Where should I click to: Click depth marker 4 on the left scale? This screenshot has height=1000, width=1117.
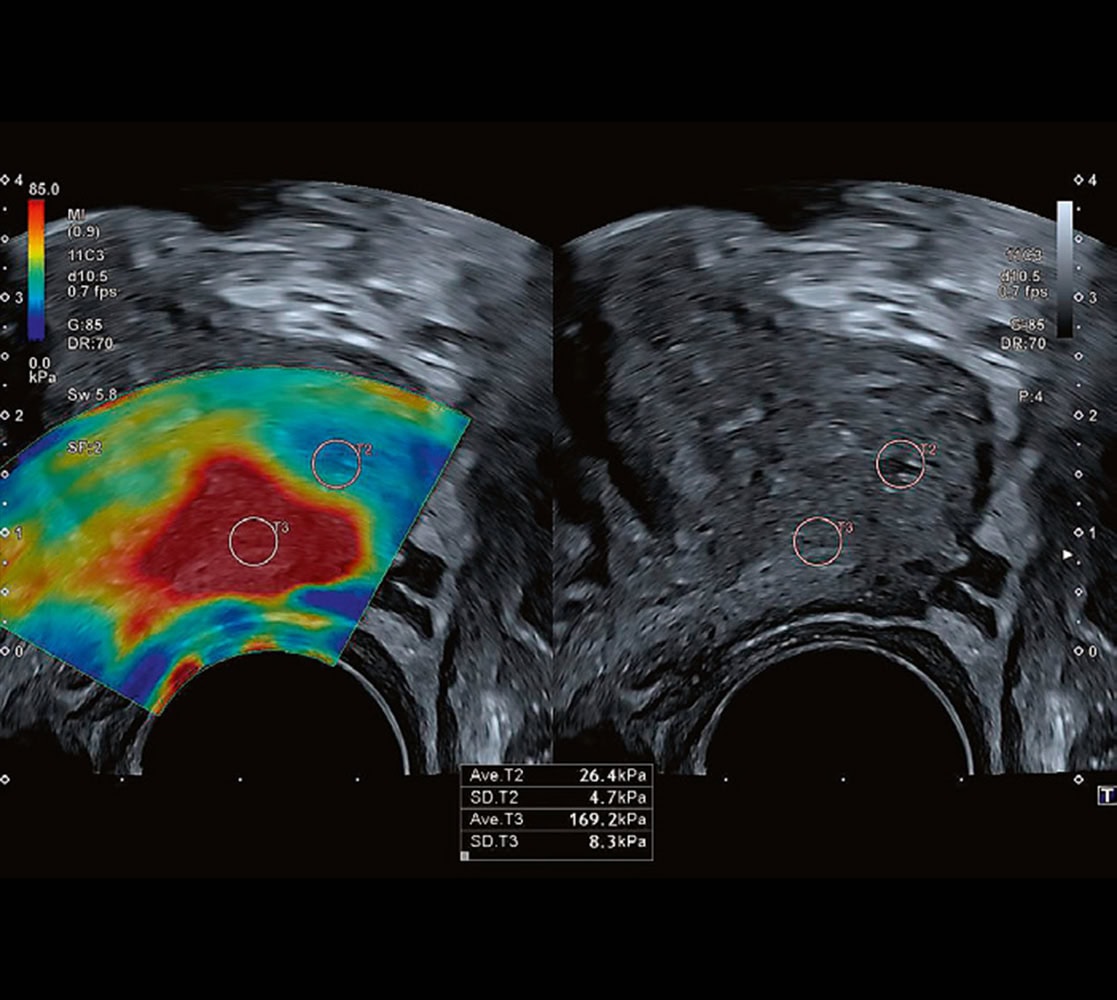tap(17, 179)
